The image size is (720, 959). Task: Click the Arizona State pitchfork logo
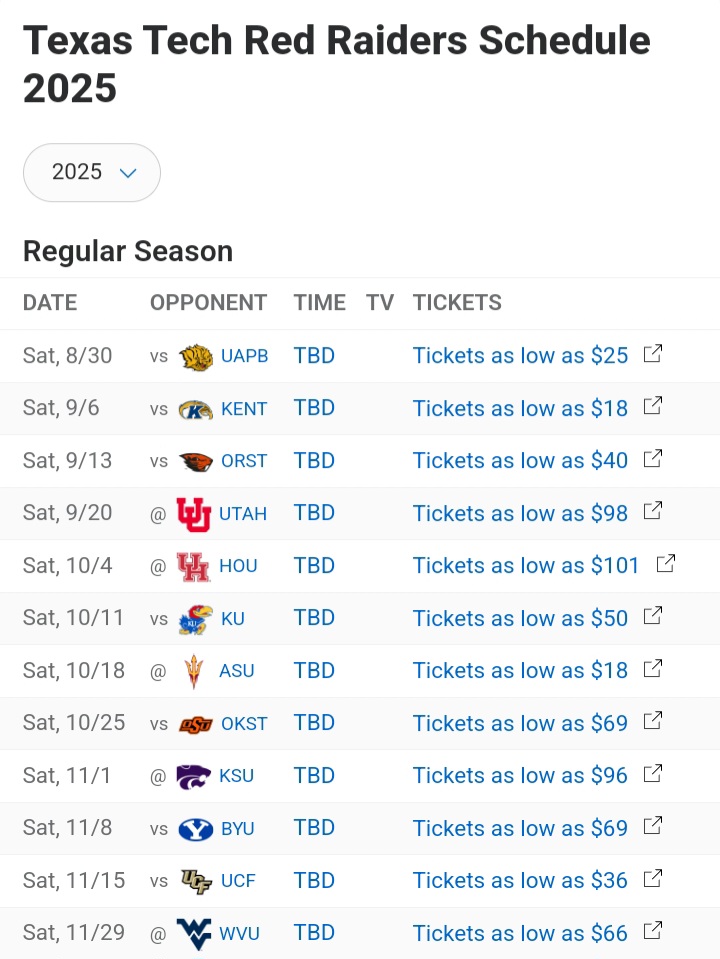click(194, 672)
